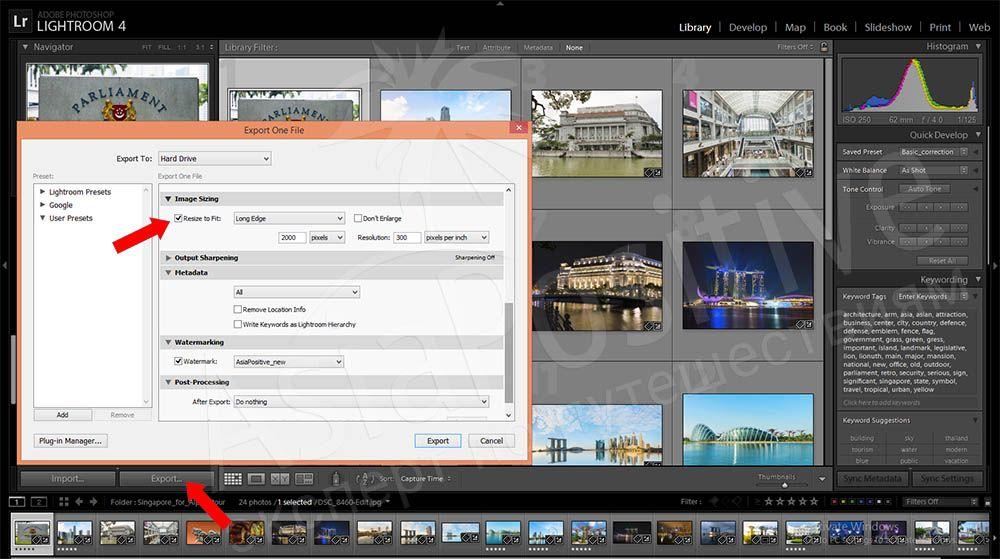Screen dimensions: 1000x559
Task: Open the Capture Time sort dropdown
Action: 425,479
